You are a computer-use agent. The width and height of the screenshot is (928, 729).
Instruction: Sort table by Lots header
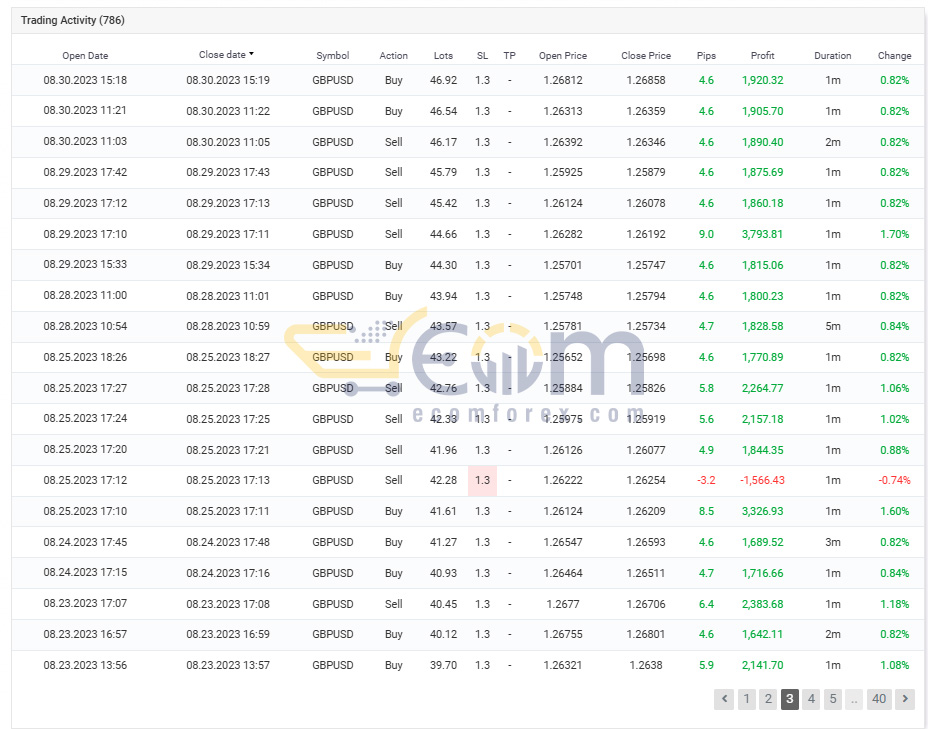point(443,56)
